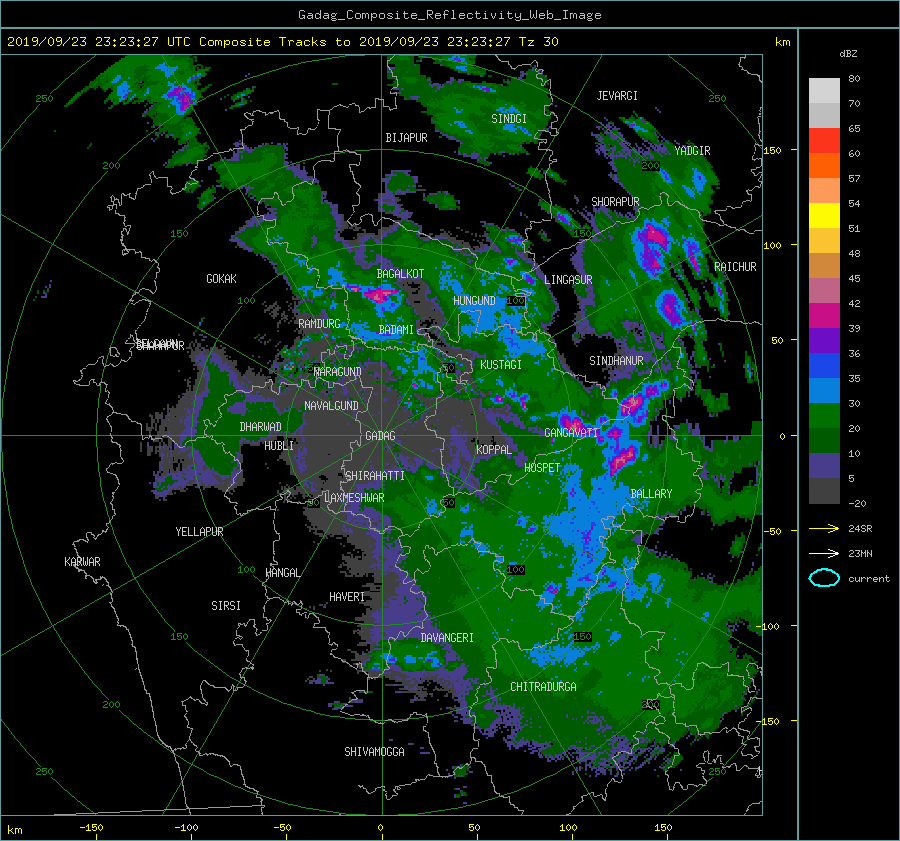Click the LAXMESHWAR label

[x=354, y=498]
